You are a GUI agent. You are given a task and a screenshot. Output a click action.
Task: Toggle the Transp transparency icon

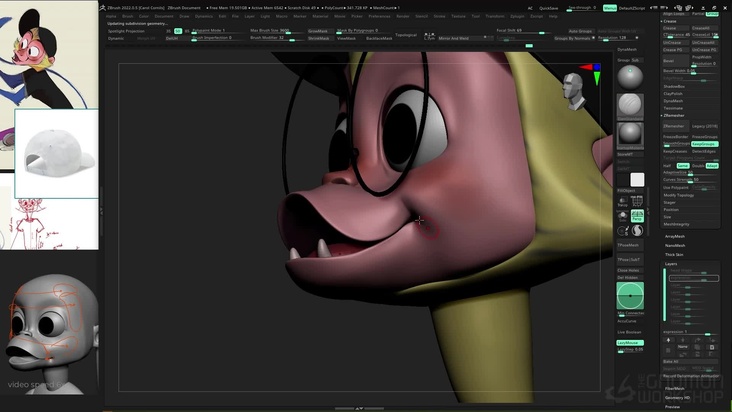coord(623,202)
